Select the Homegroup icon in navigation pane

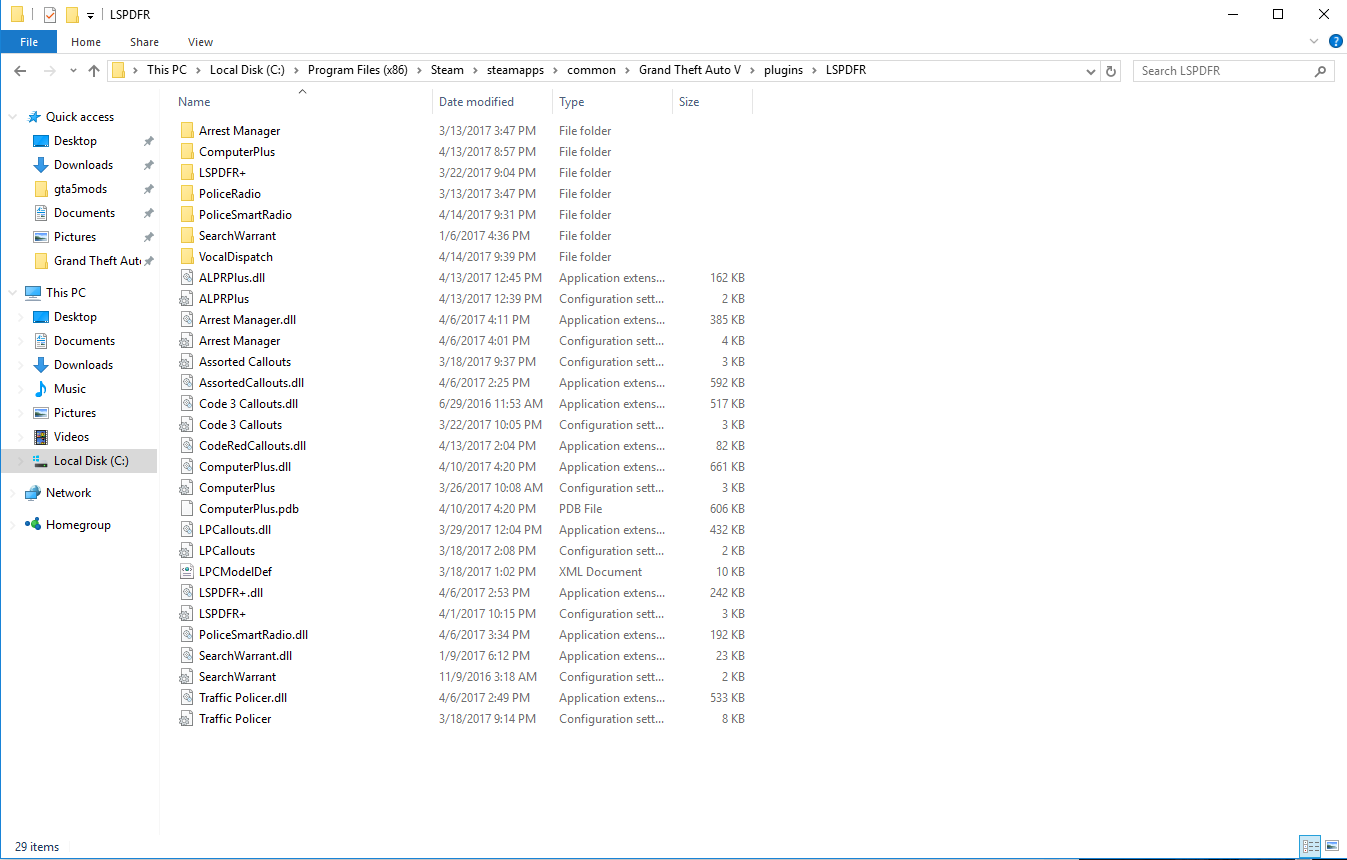point(33,525)
